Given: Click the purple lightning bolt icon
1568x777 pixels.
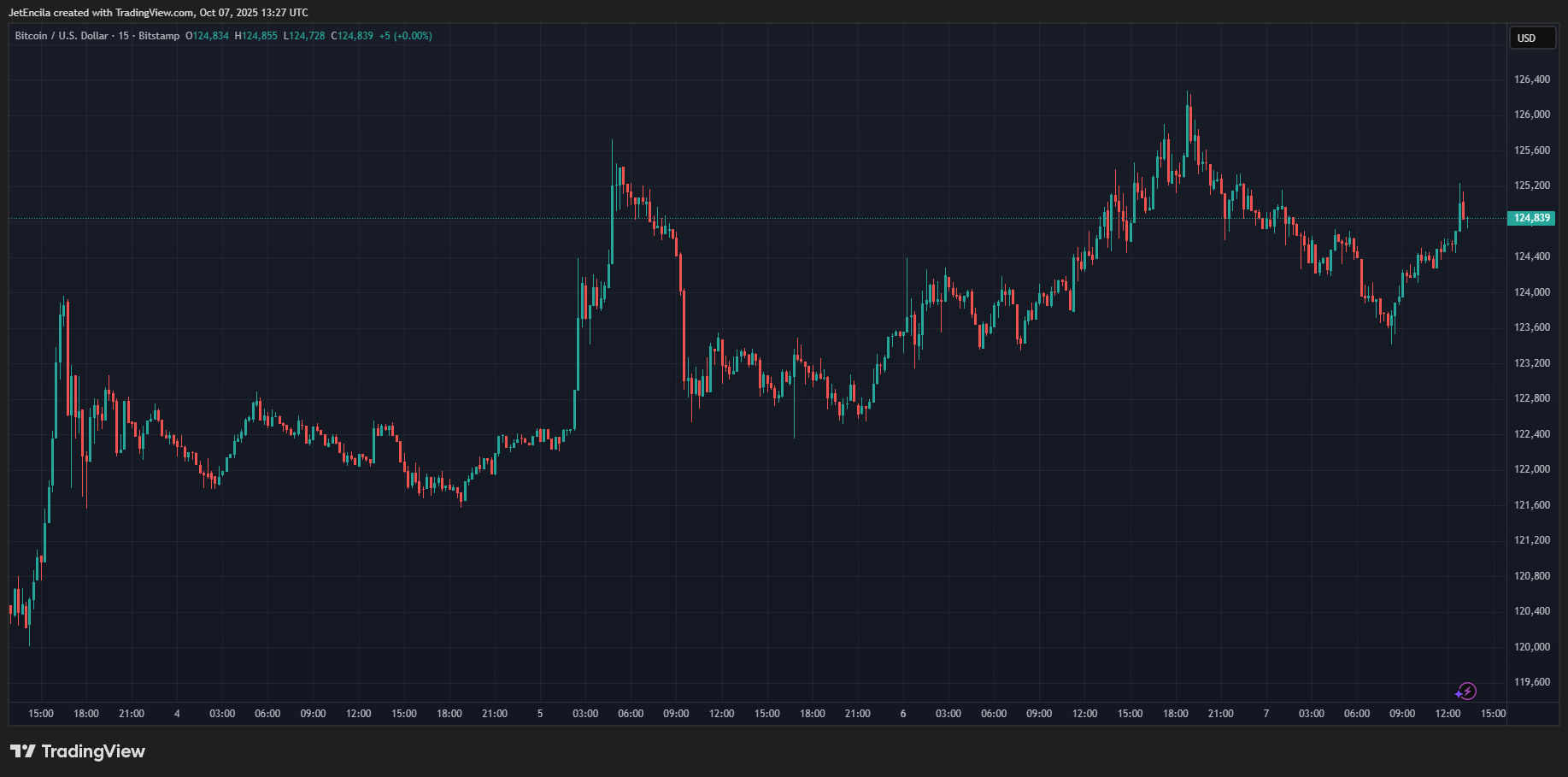Looking at the screenshot, I should click(1466, 692).
